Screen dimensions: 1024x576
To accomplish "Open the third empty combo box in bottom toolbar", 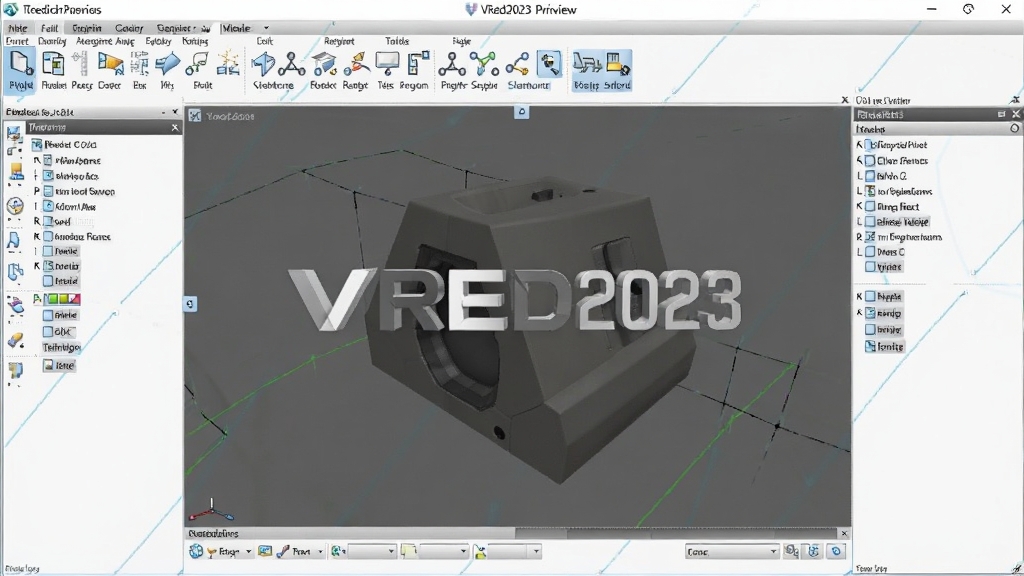I will 515,552.
